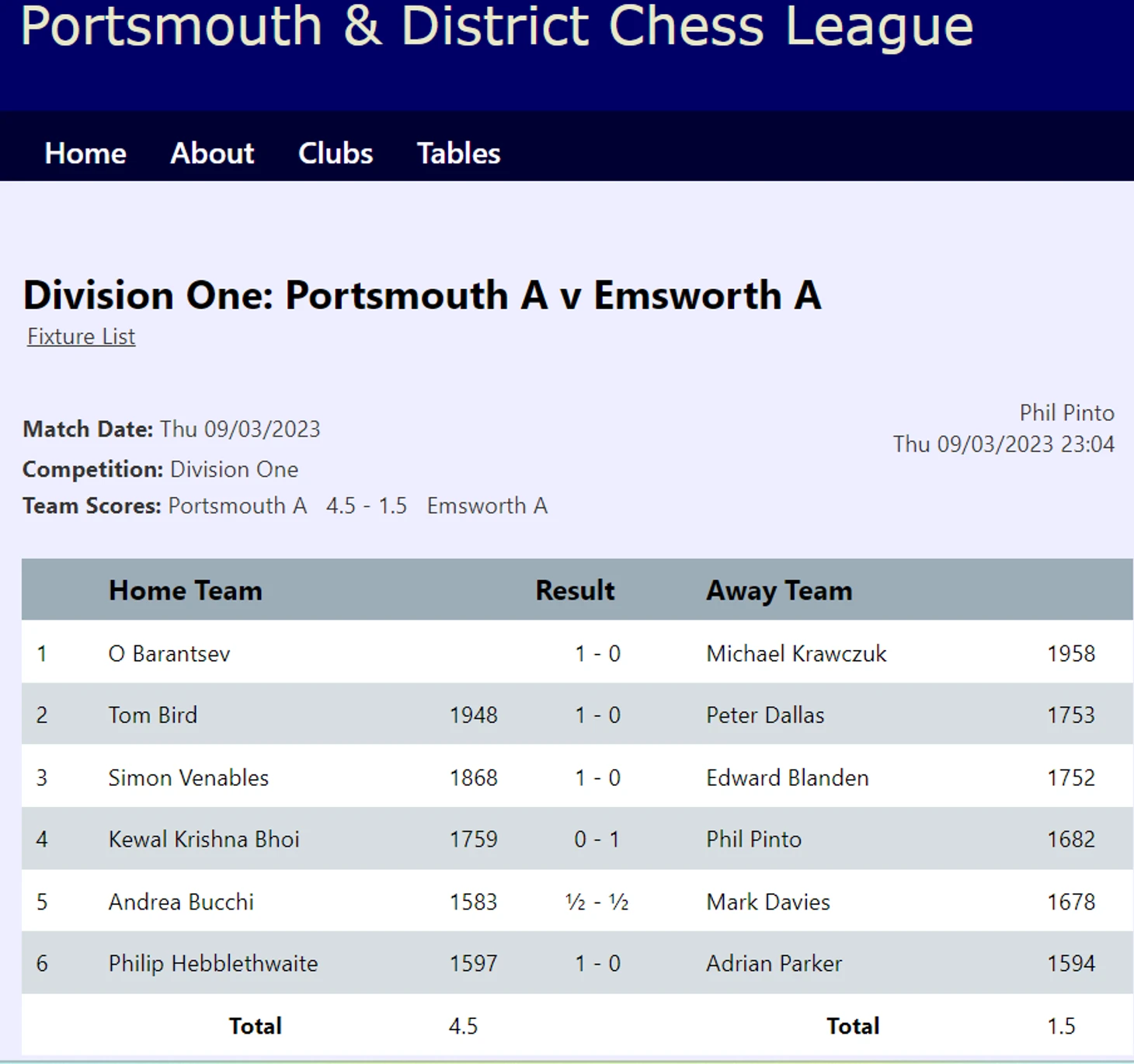
Task: Click Phil Pinto in the away team column
Action: [x=753, y=839]
